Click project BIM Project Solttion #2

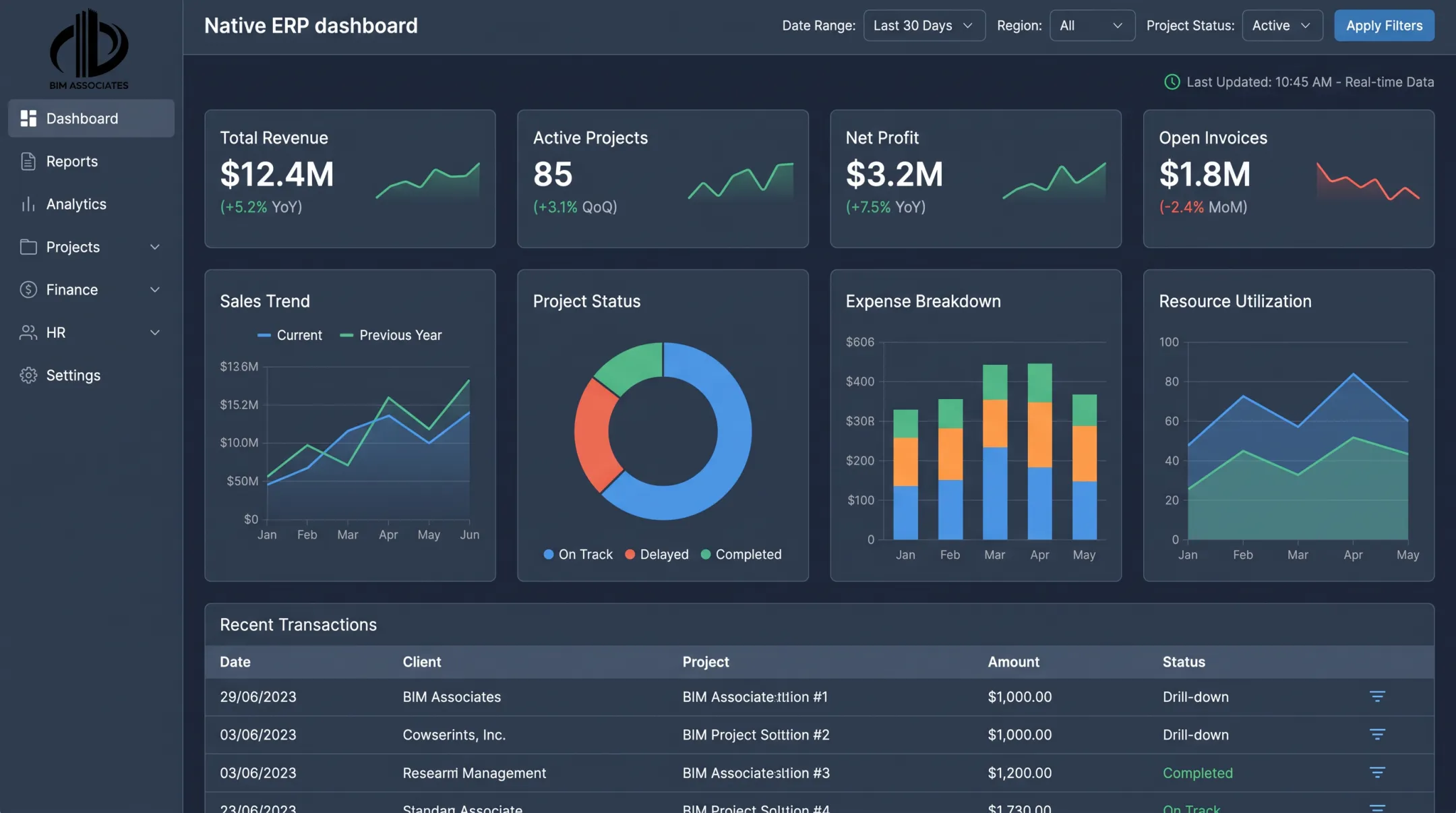click(756, 735)
